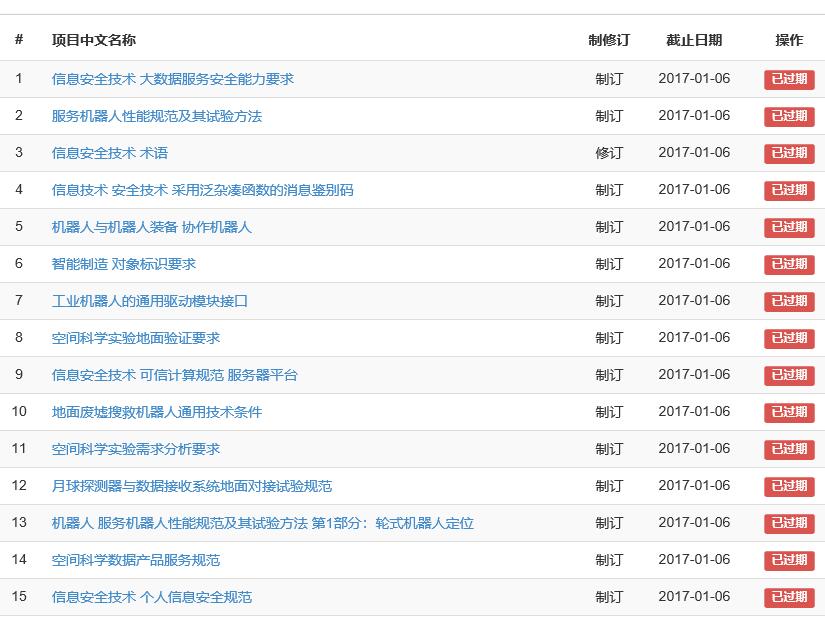Click 已过期 button in row 15
This screenshot has height=623, width=825.
click(x=789, y=598)
